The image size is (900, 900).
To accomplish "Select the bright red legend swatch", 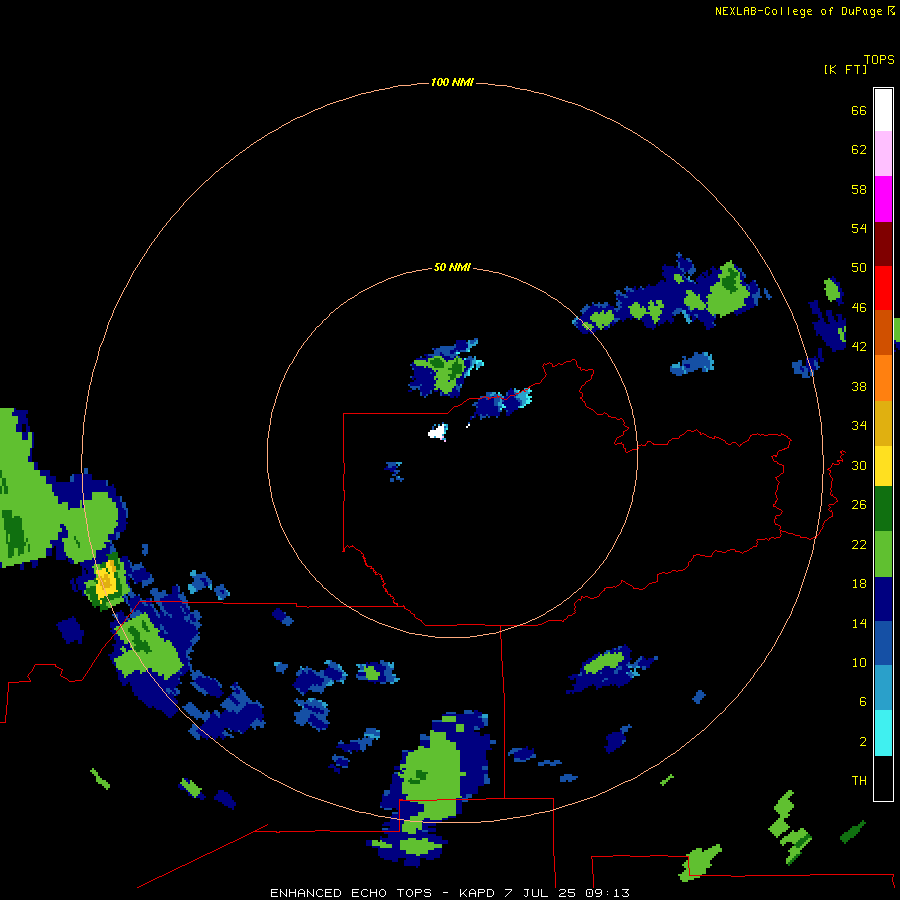I will (883, 288).
